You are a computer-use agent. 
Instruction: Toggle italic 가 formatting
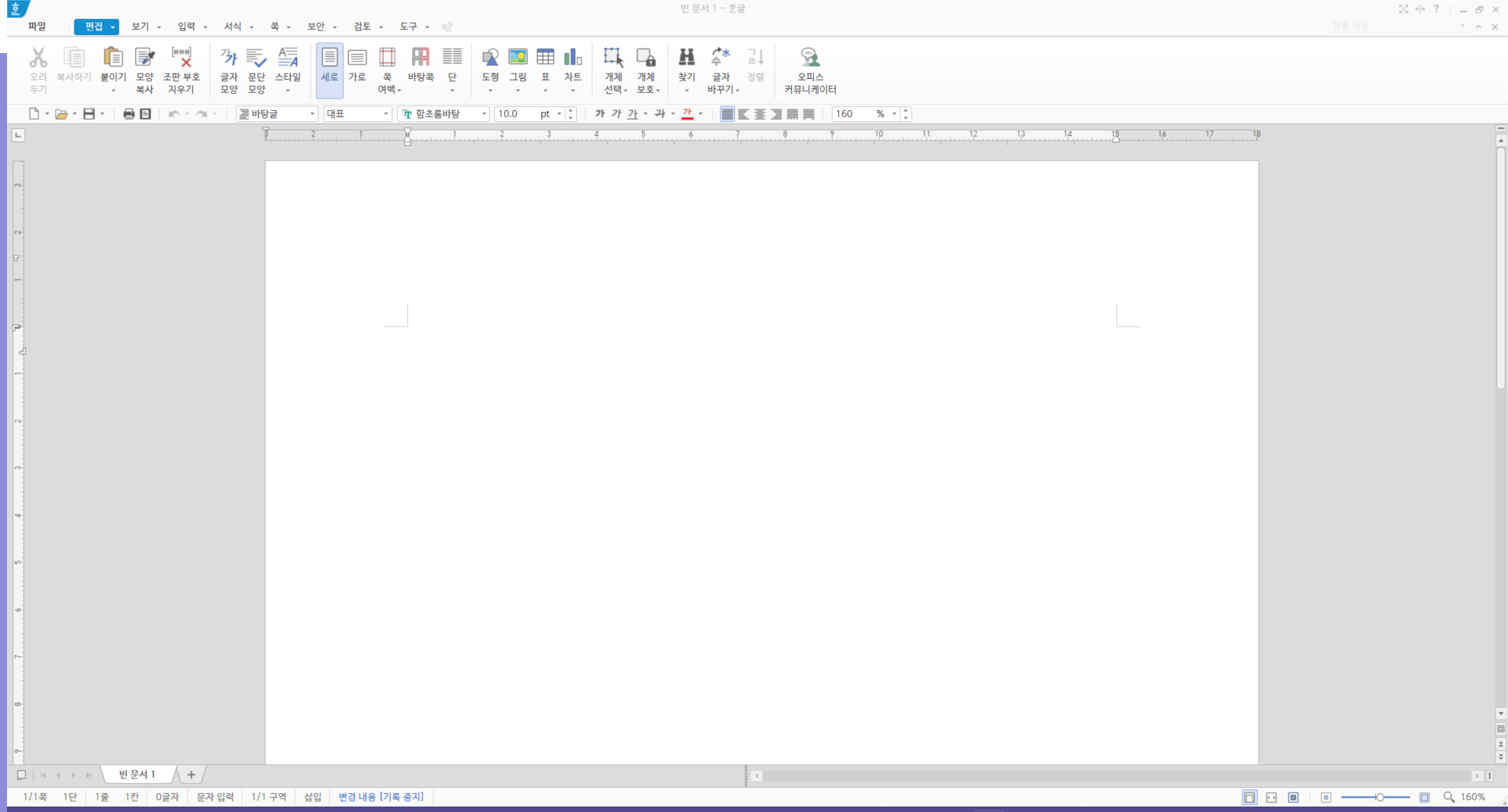tap(616, 114)
